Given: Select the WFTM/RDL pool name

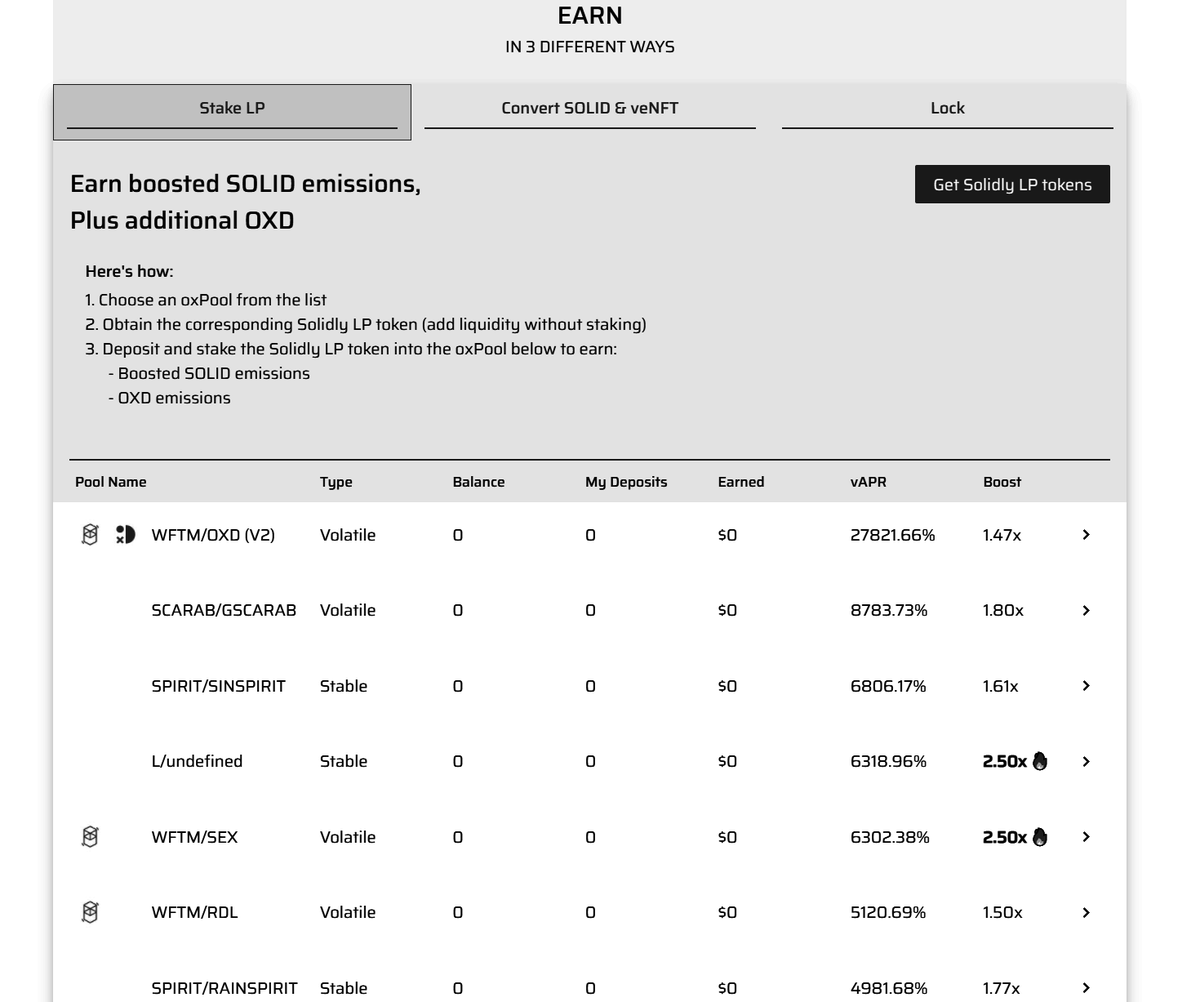Looking at the screenshot, I should click(195, 912).
